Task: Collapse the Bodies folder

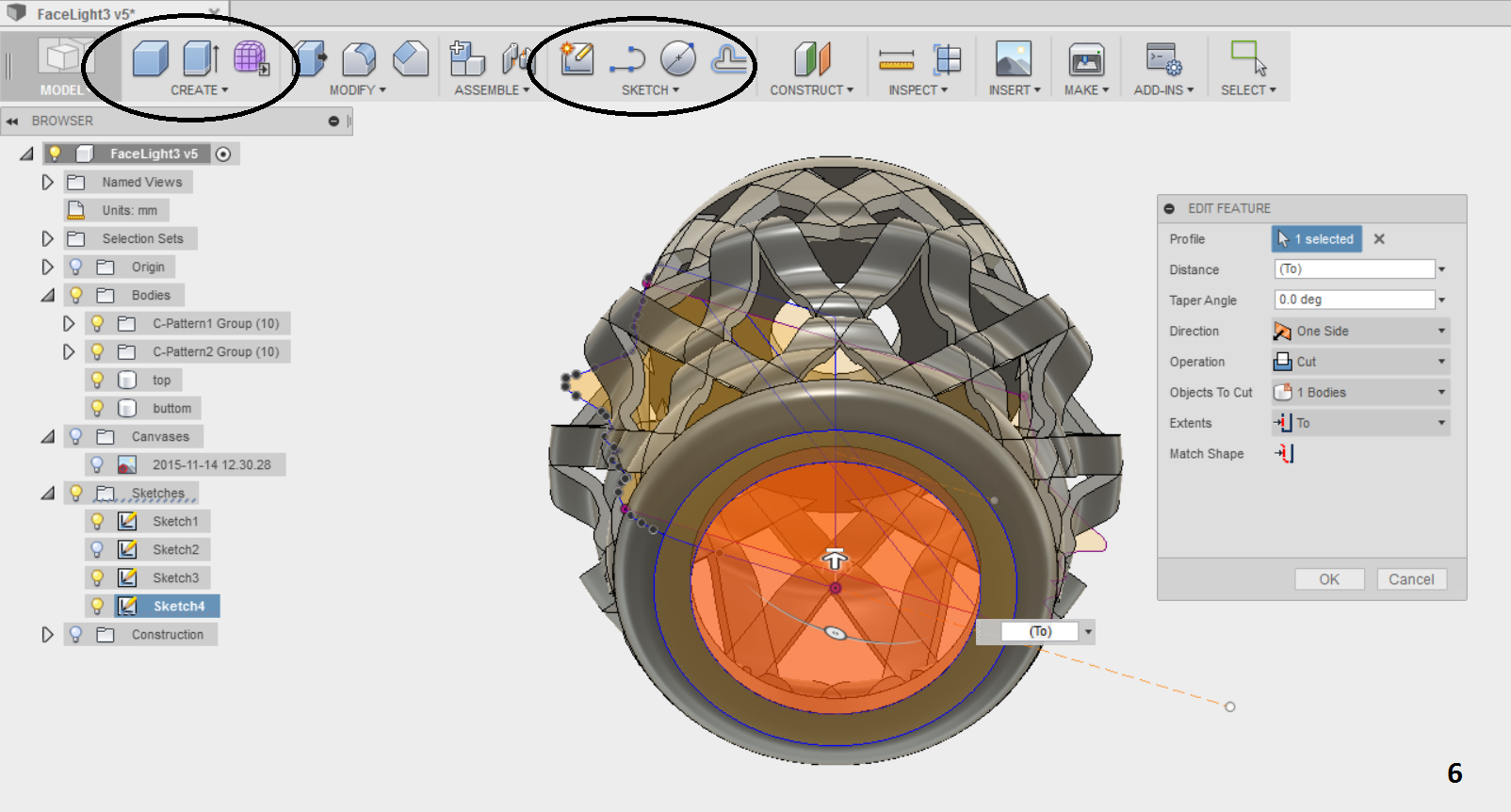Action: click(x=47, y=295)
